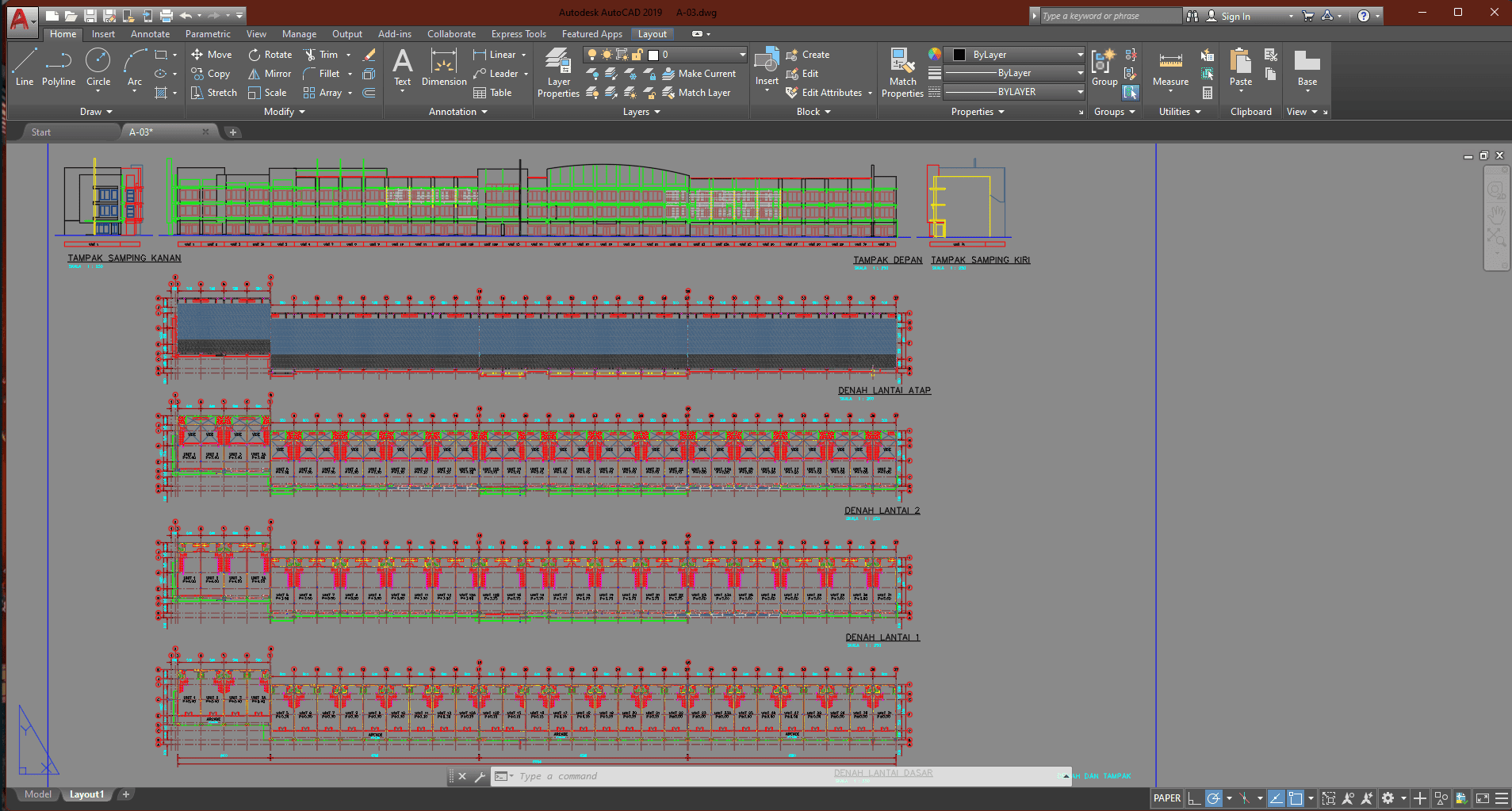Toggle ortho mode in status bar
Viewport: 1512px width, 811px height.
point(1194,798)
